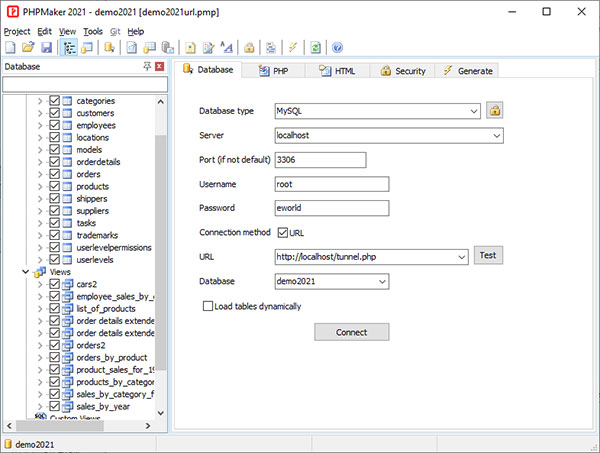Click the lightning bolt Generate toolbar icon
This screenshot has width=600, height=453.
point(292,47)
